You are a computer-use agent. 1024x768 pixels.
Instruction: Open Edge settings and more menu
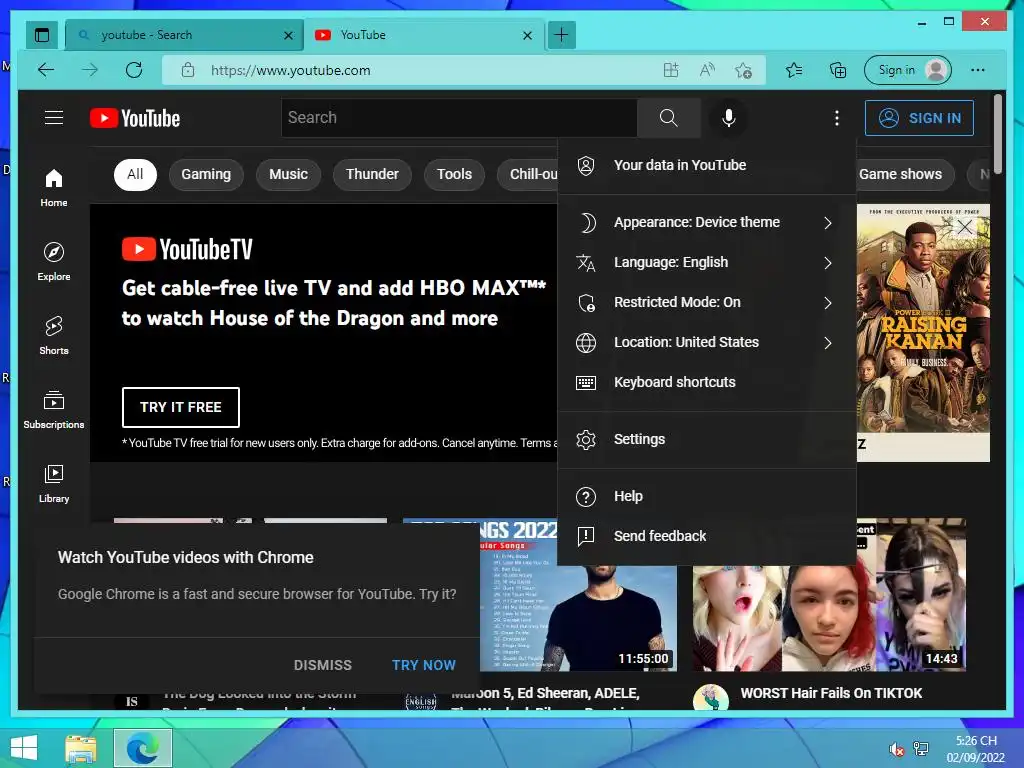tap(978, 70)
